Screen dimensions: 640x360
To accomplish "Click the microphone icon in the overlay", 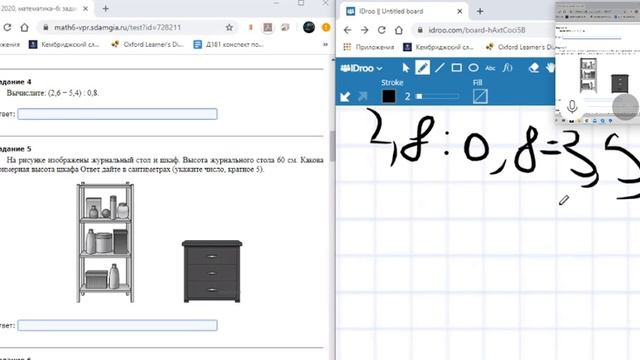I will (x=572, y=107).
